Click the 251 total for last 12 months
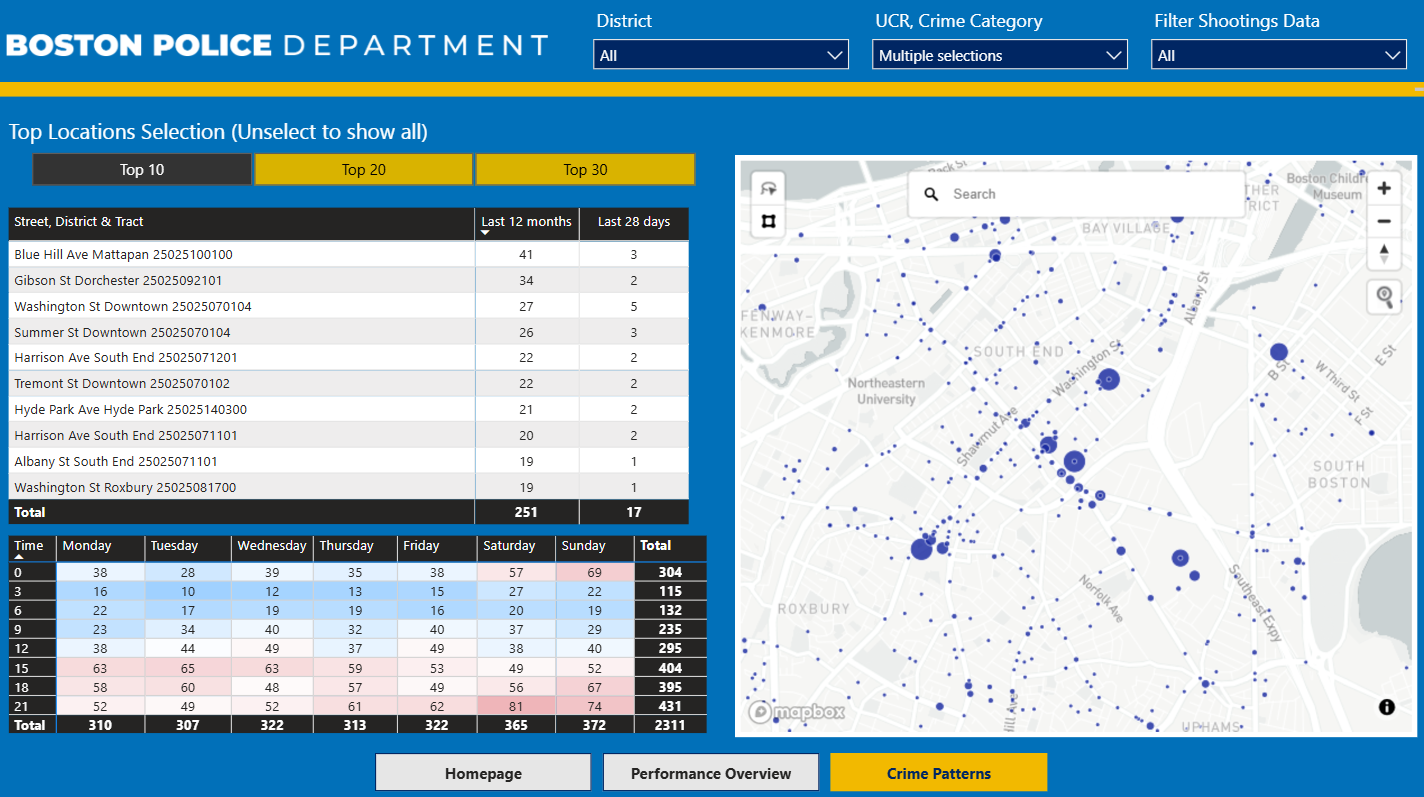1424x797 pixels. tap(526, 512)
